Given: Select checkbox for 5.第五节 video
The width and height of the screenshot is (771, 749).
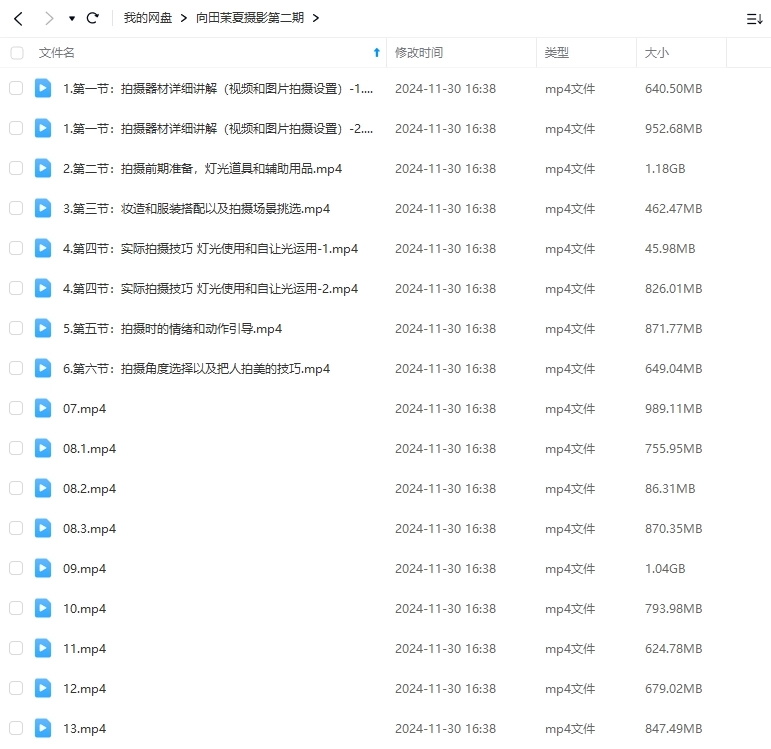Looking at the screenshot, I should pyautogui.click(x=16, y=329).
